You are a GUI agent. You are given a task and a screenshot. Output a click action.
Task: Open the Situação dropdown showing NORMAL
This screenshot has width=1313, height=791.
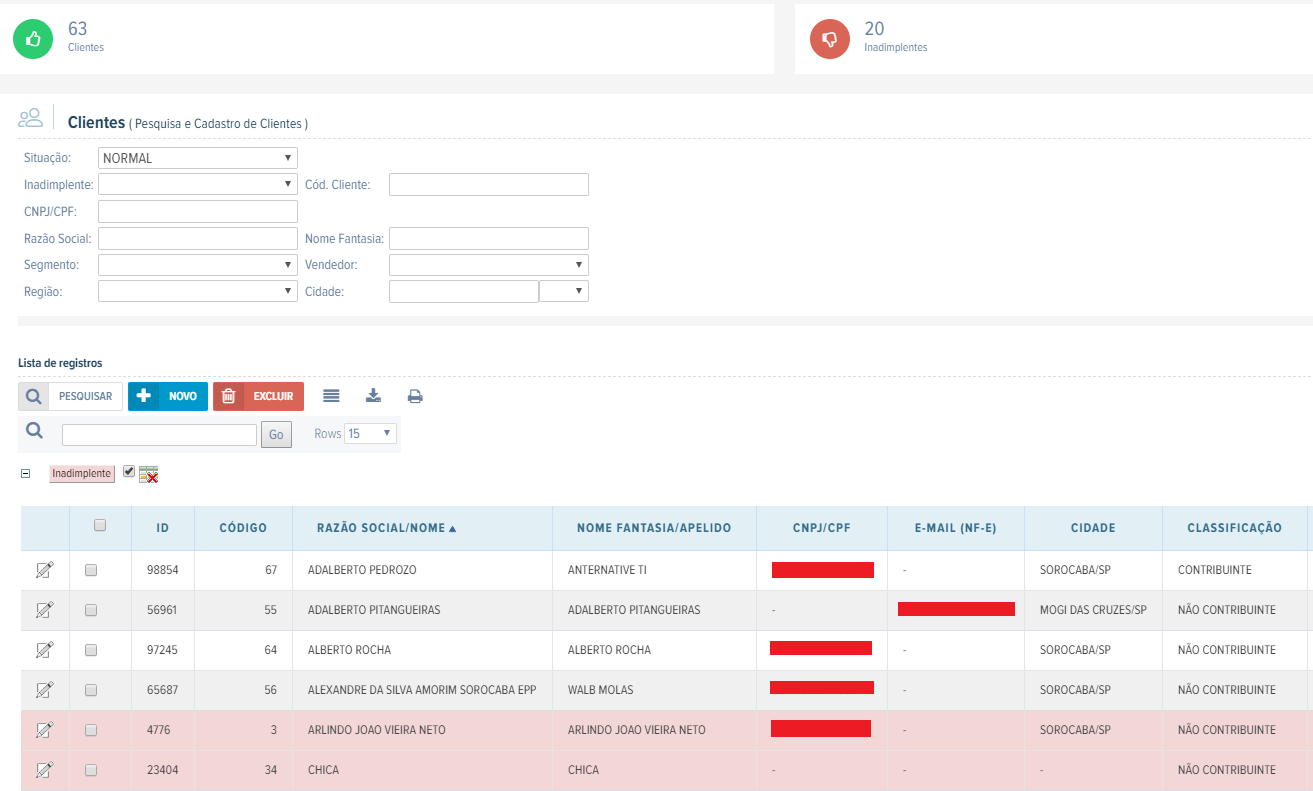[x=198, y=158]
